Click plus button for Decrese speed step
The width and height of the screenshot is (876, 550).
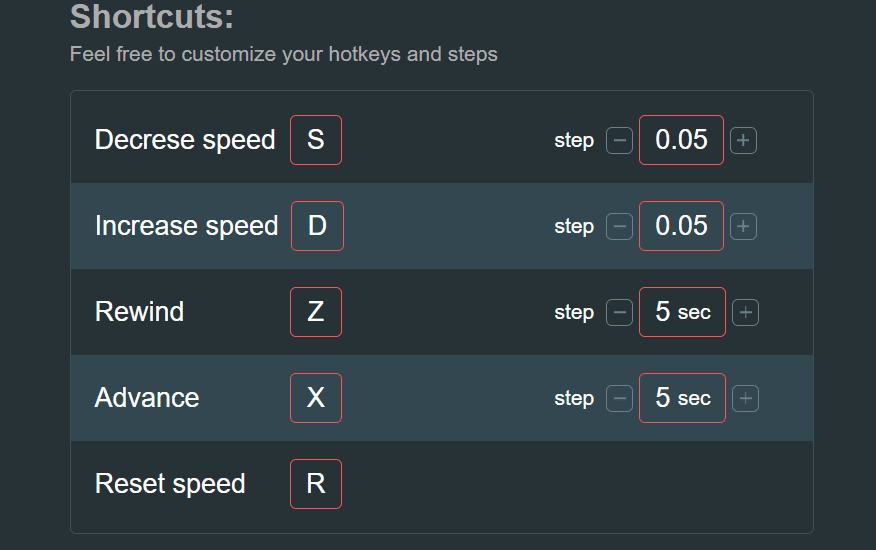[x=743, y=141]
